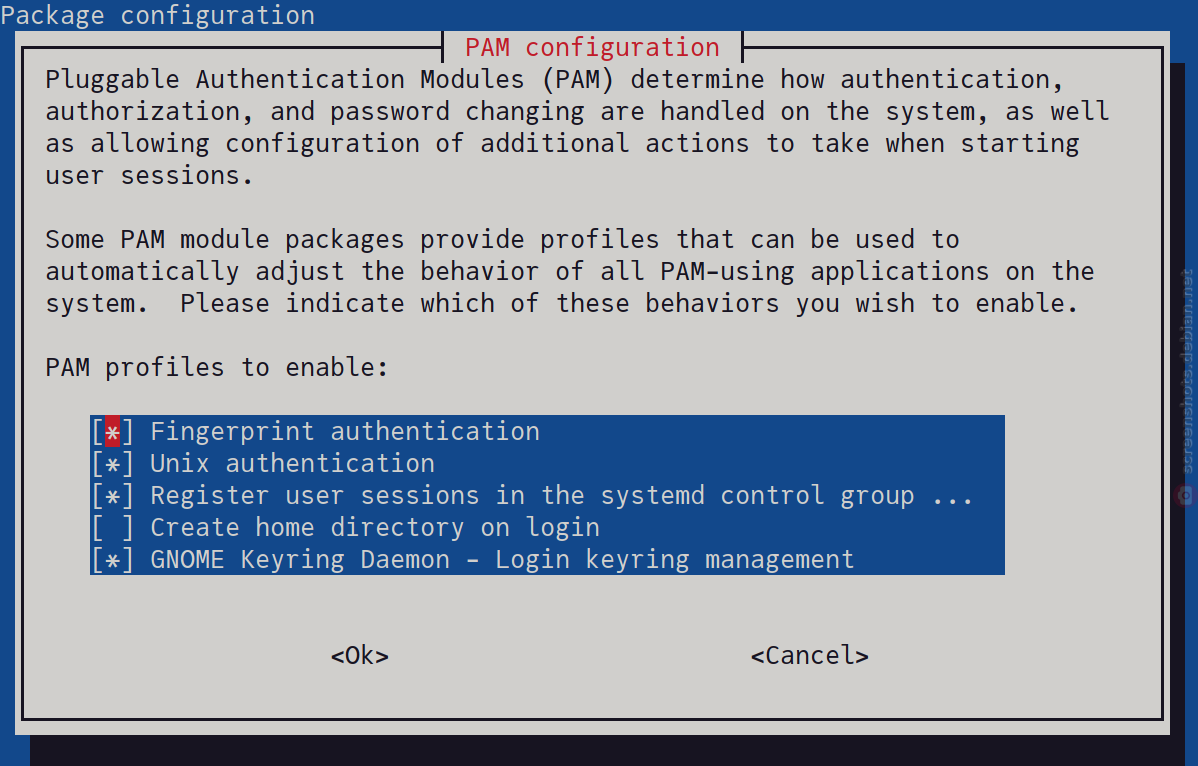Click the PAM configuration dialog title

point(592,47)
